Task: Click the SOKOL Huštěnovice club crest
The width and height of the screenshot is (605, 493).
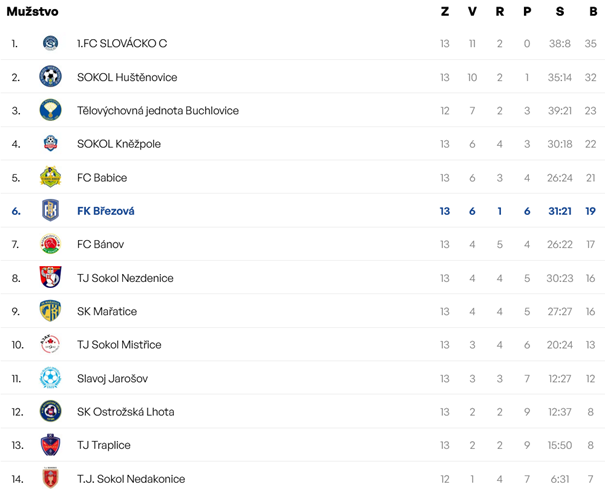Action: coord(50,77)
